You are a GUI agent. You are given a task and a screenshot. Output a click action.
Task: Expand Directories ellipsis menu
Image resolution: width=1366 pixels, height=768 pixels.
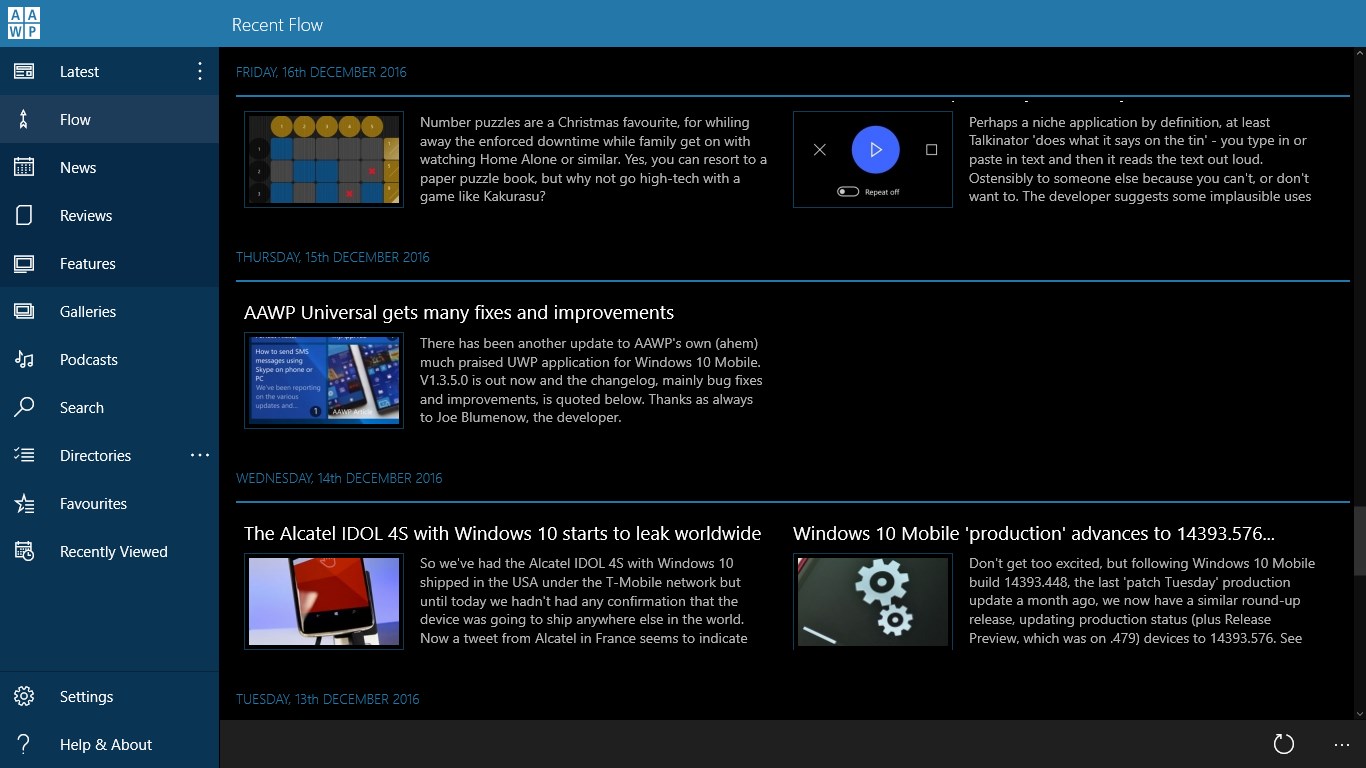click(x=200, y=455)
